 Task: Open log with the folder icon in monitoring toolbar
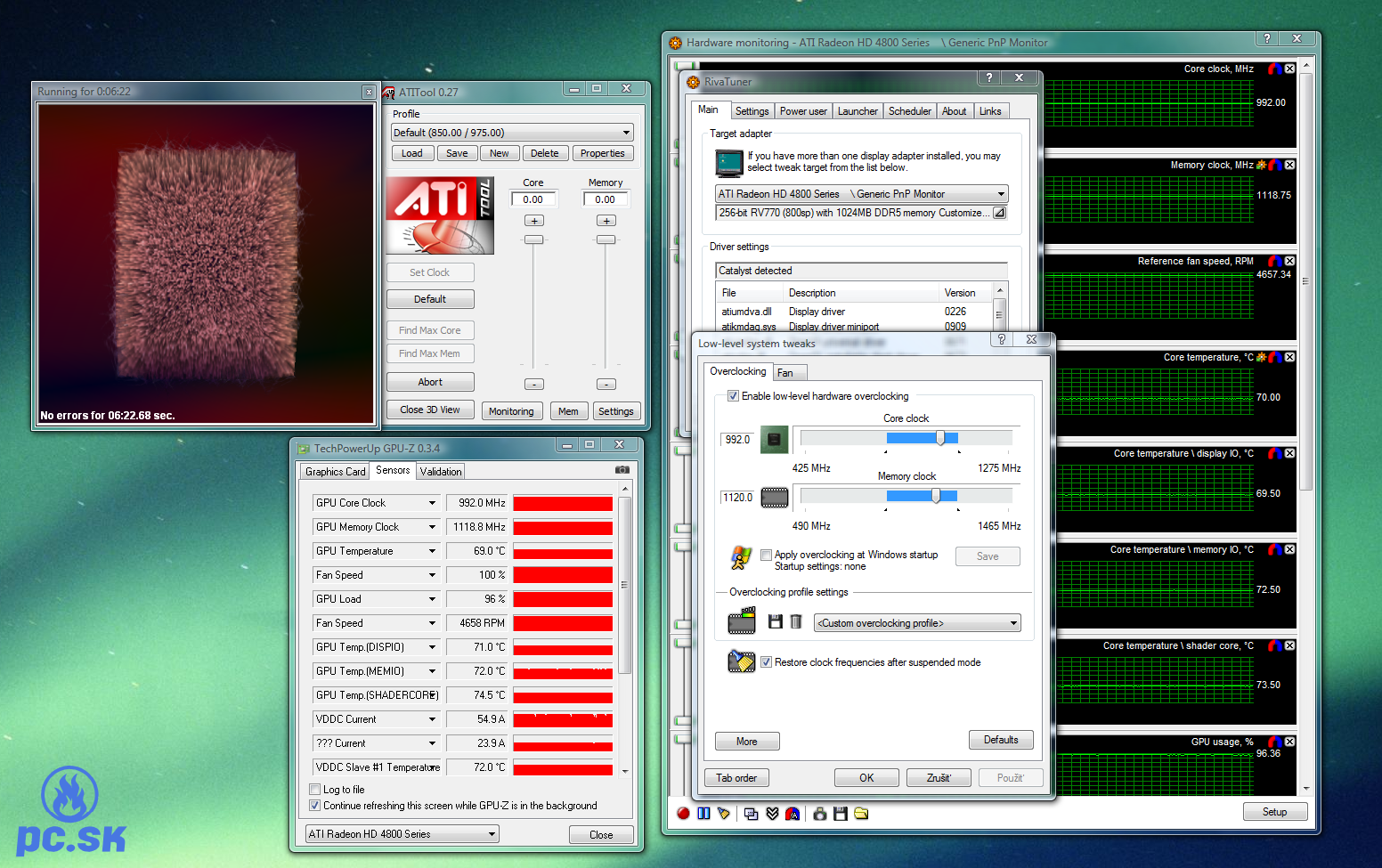pos(861,813)
